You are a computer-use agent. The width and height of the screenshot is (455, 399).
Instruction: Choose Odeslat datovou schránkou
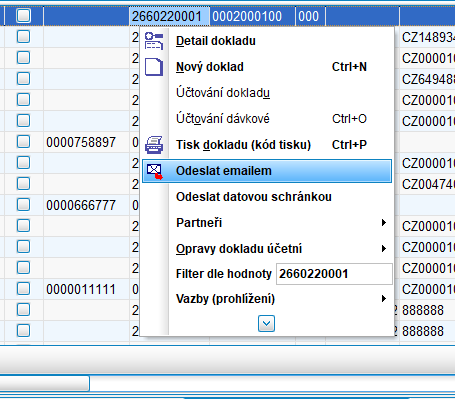pyautogui.click(x=267, y=197)
